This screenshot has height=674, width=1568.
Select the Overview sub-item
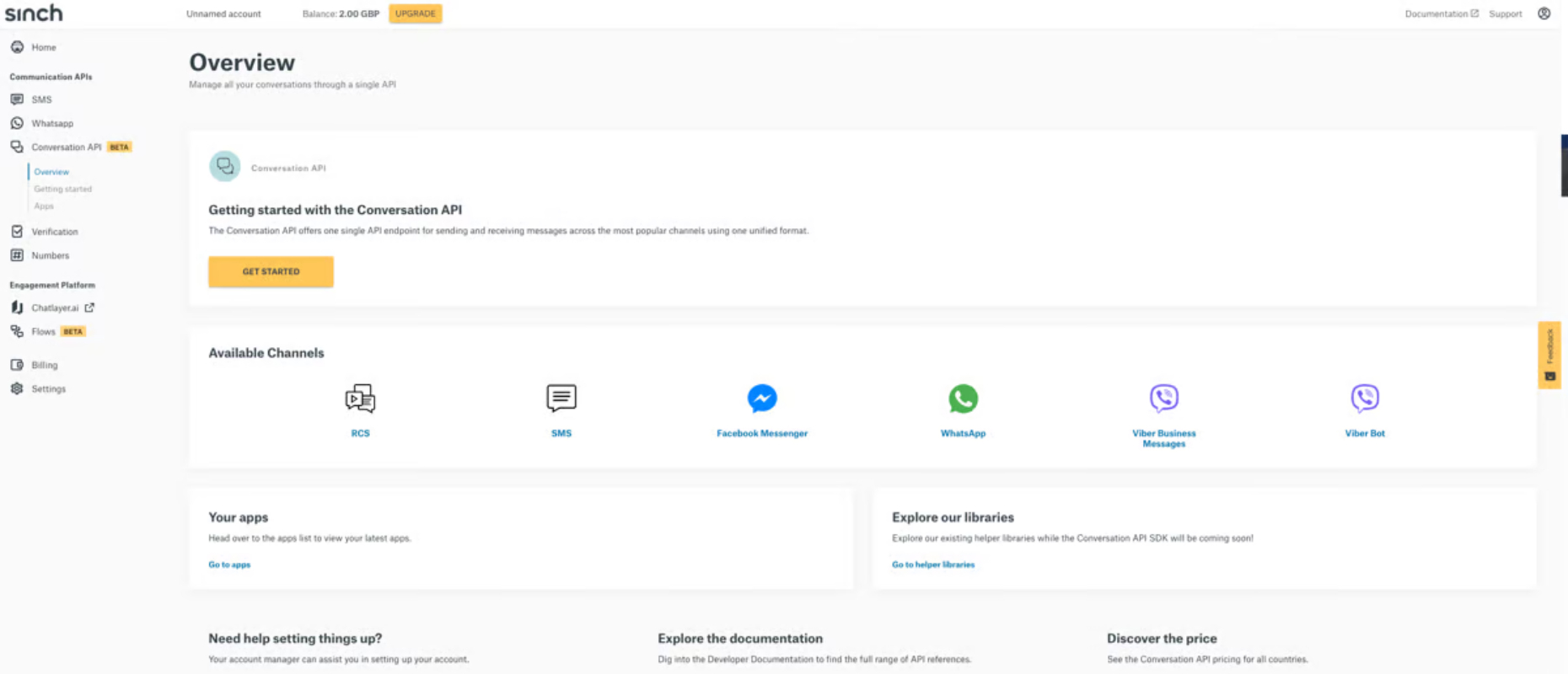pos(51,172)
